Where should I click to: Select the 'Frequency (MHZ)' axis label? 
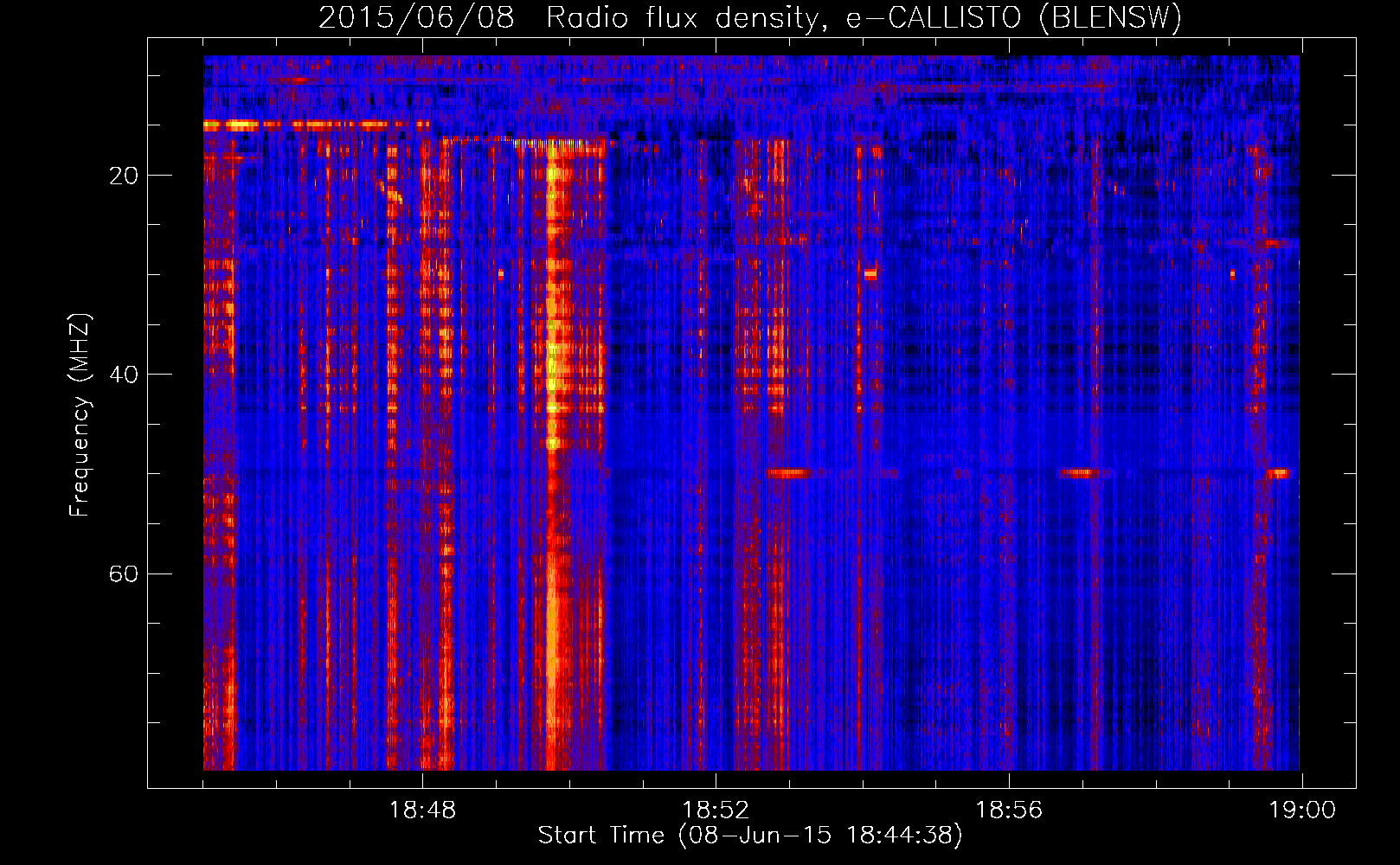pos(80,415)
